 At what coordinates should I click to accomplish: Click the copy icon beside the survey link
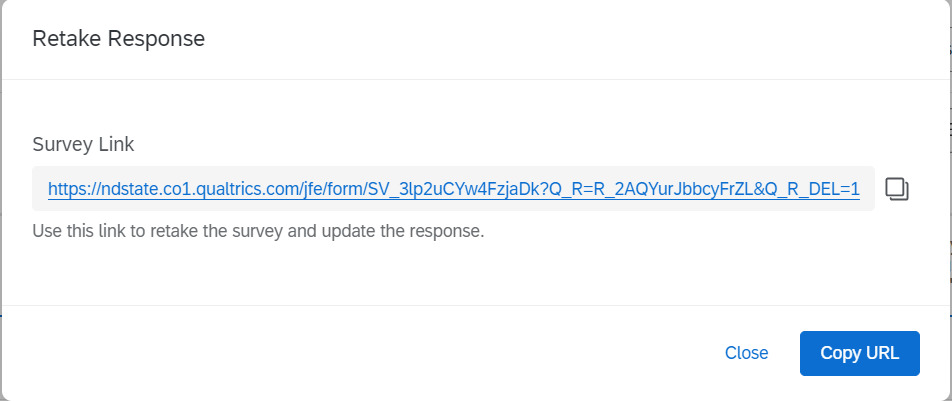[897, 189]
